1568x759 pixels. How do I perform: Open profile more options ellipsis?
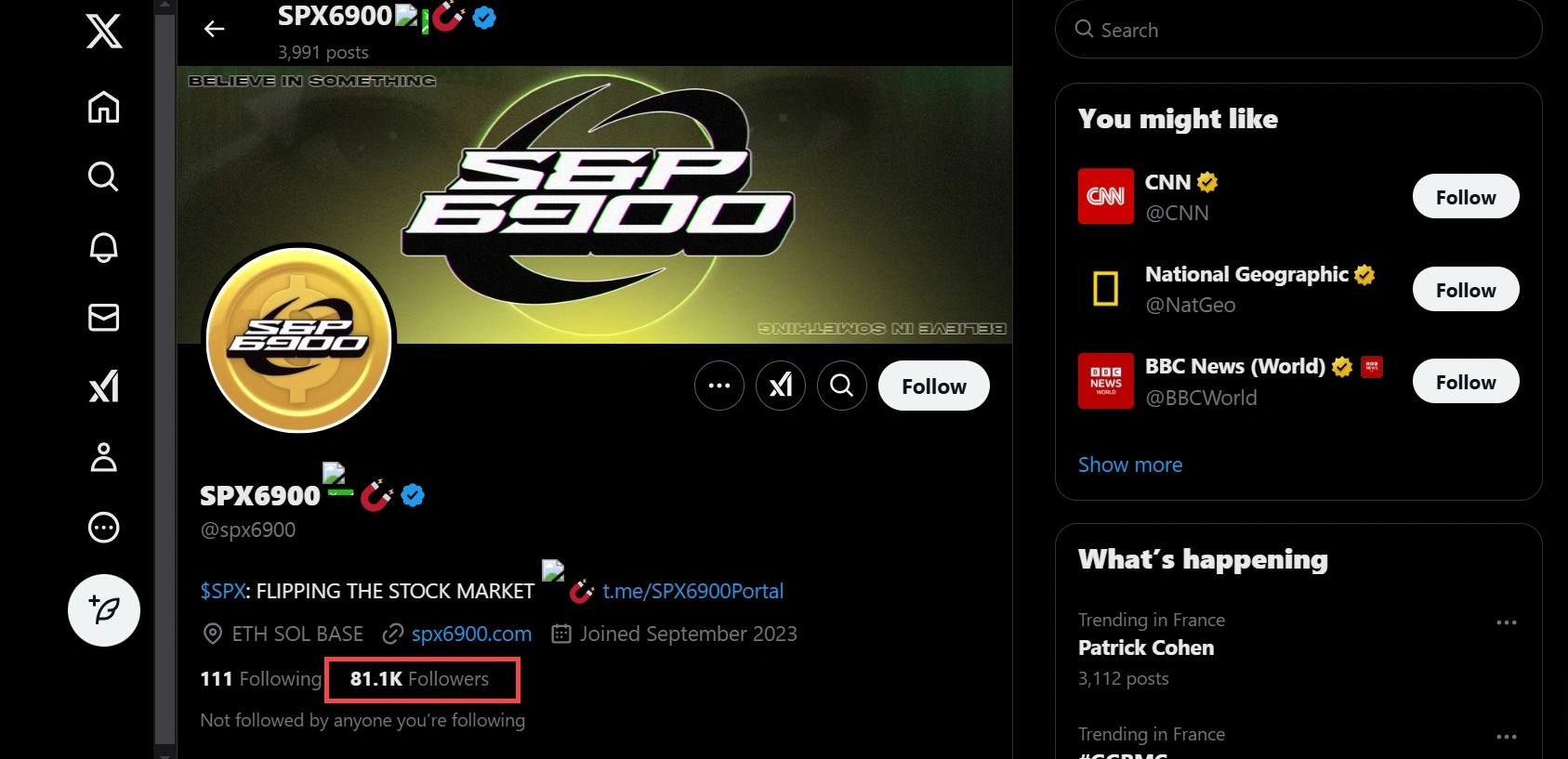719,386
